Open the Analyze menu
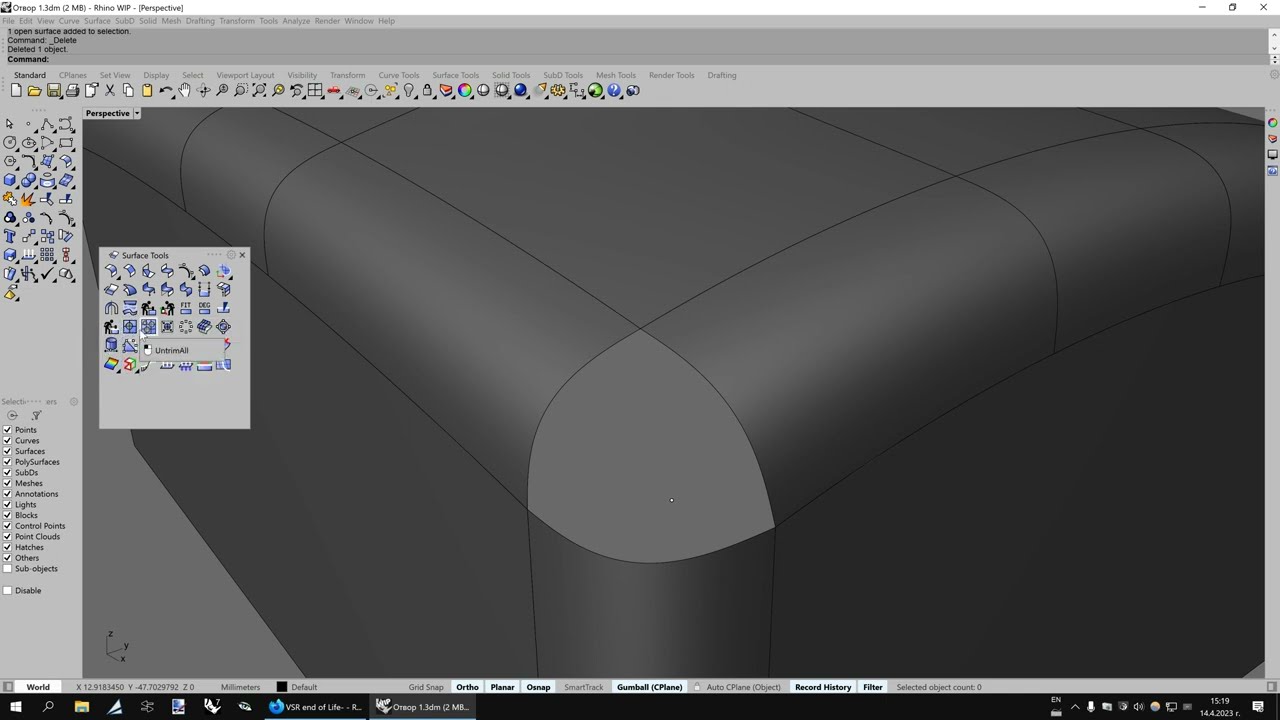This screenshot has height=720, width=1280. [296, 21]
